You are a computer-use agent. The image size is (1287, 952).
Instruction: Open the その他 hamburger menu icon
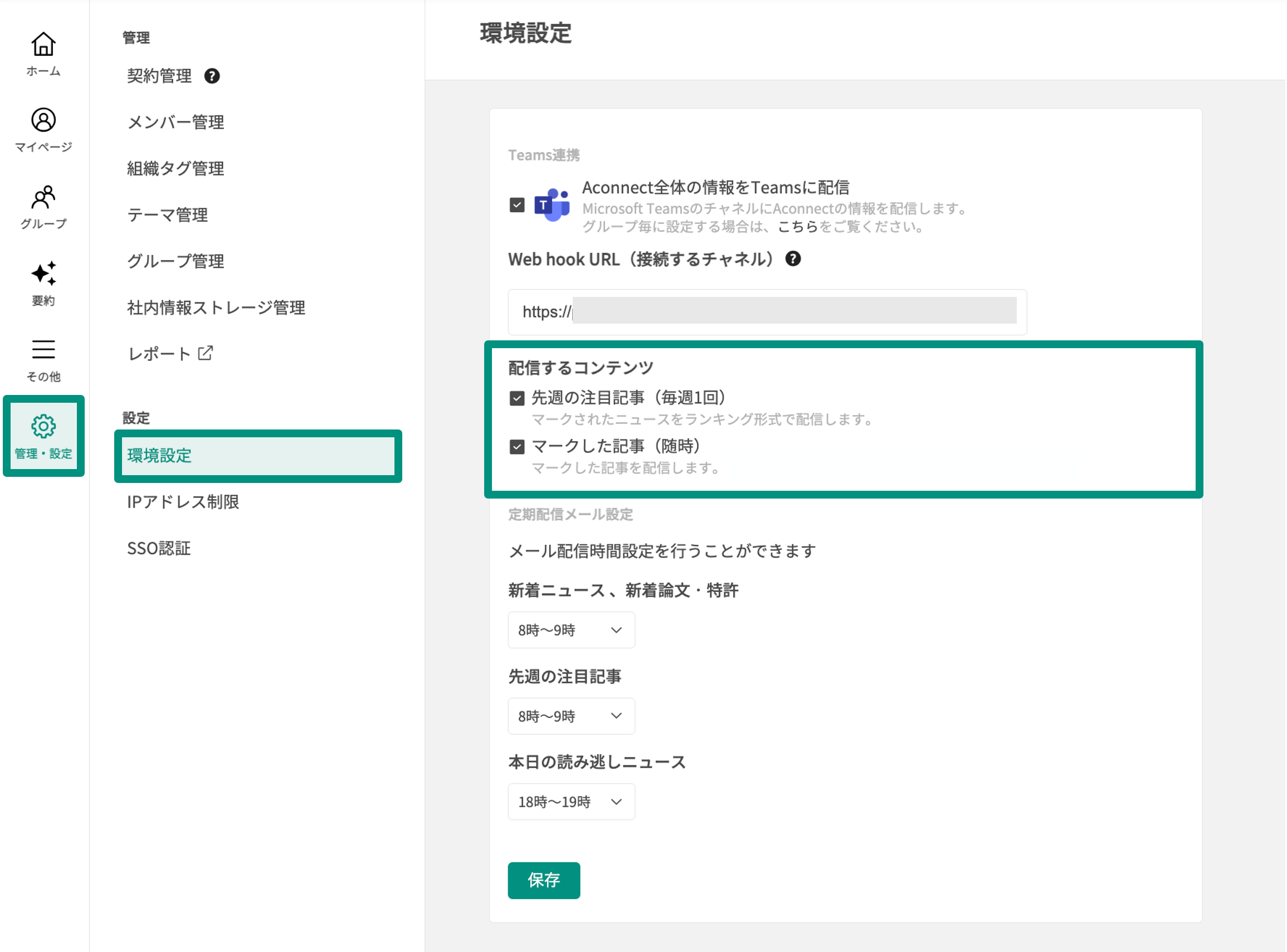point(43,350)
